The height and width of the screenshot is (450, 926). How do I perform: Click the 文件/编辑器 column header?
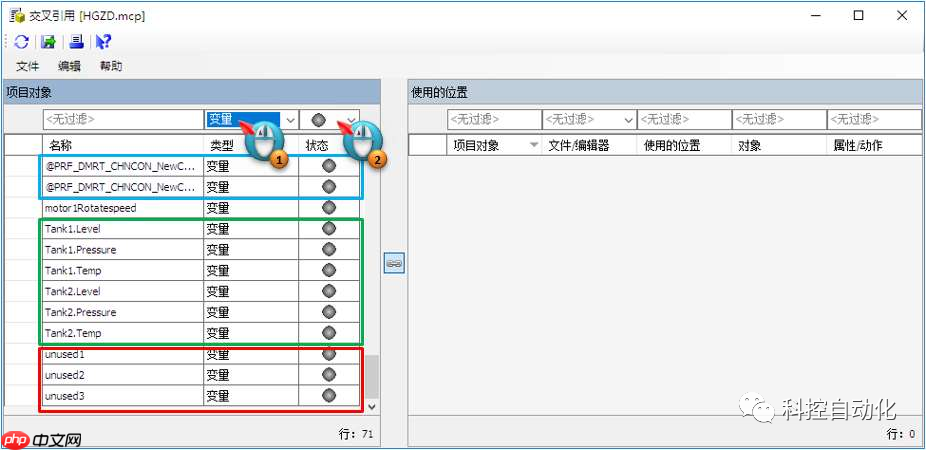589,145
